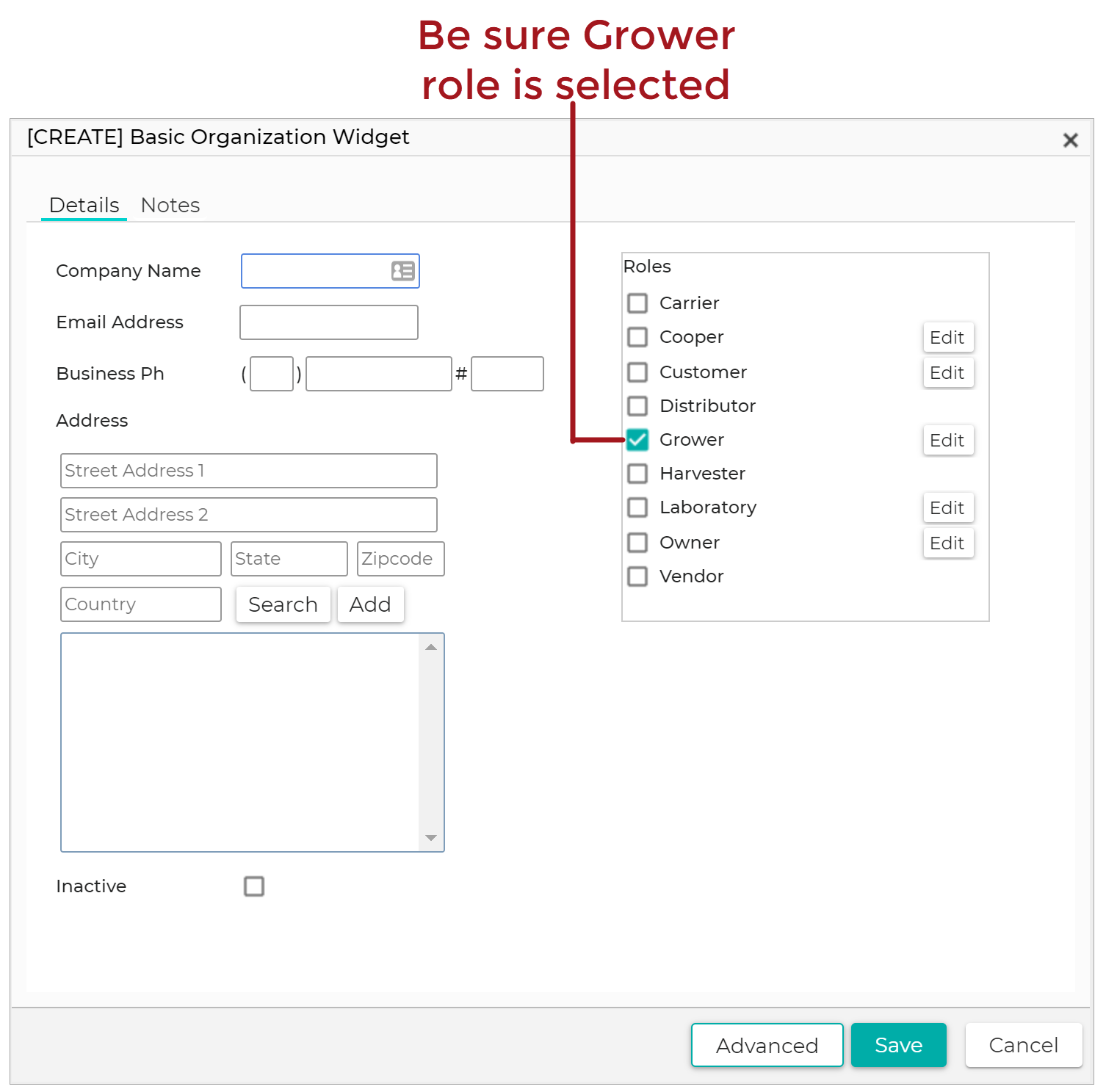This screenshot has height=1092, width=1106.
Task: Edit the Cooper role
Action: click(948, 337)
